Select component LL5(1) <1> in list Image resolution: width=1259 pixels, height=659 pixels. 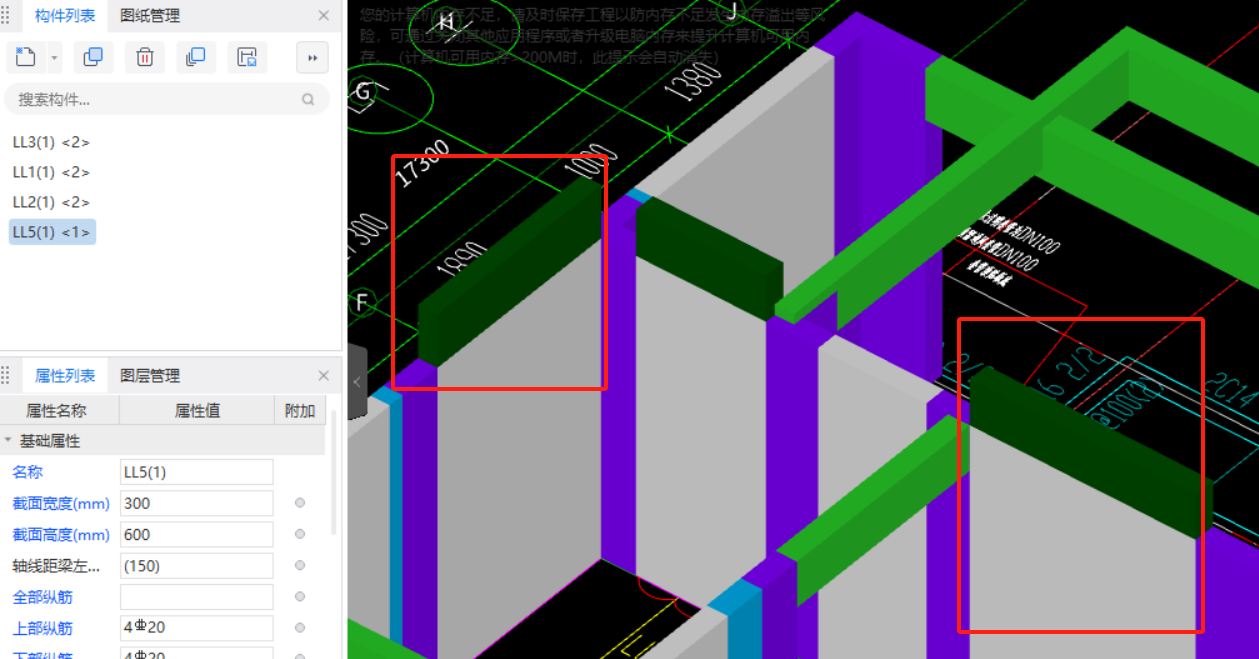[52, 232]
